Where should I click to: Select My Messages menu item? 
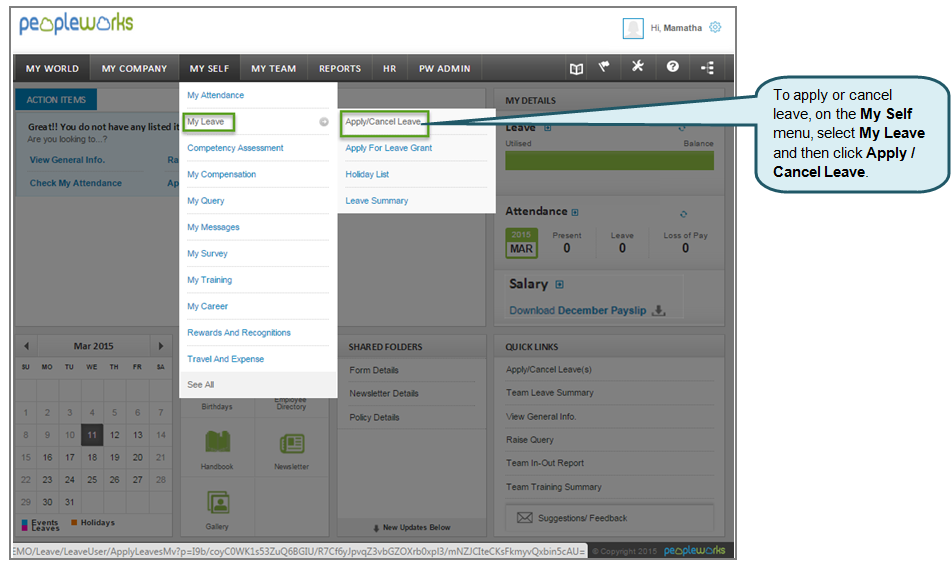click(213, 227)
